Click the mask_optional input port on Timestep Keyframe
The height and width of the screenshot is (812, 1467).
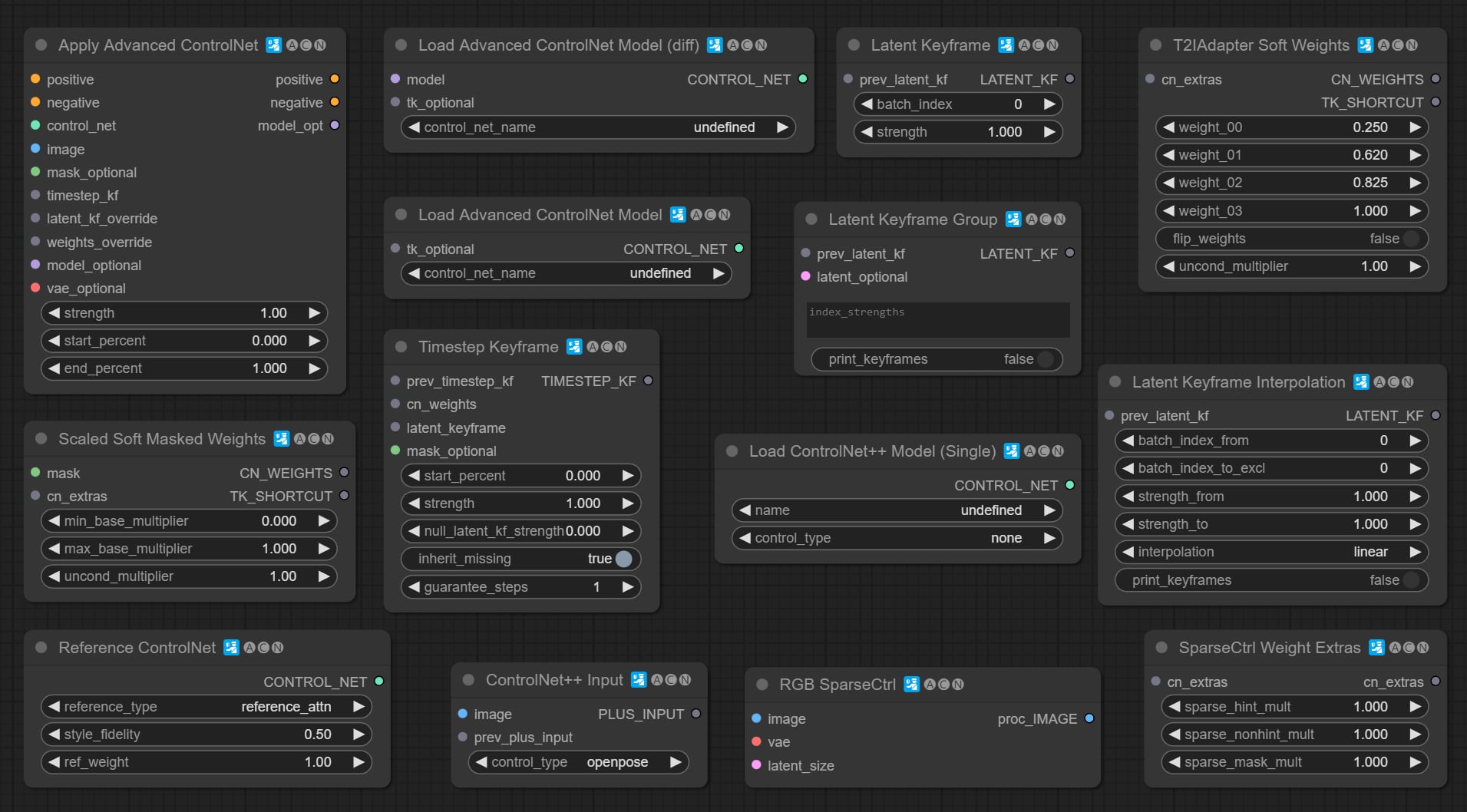coord(395,451)
